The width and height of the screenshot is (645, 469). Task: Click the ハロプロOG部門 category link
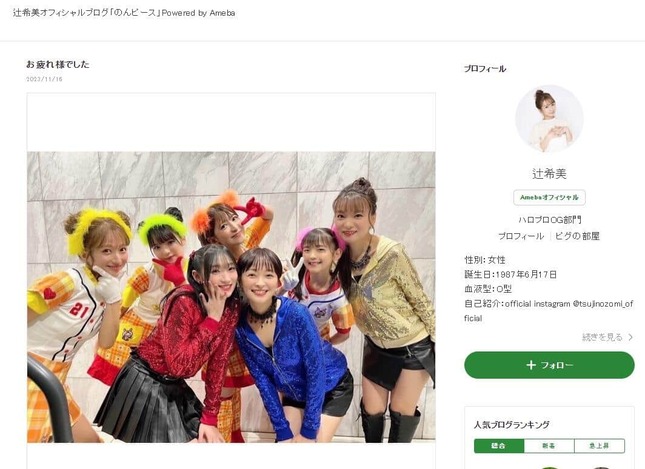(x=549, y=220)
